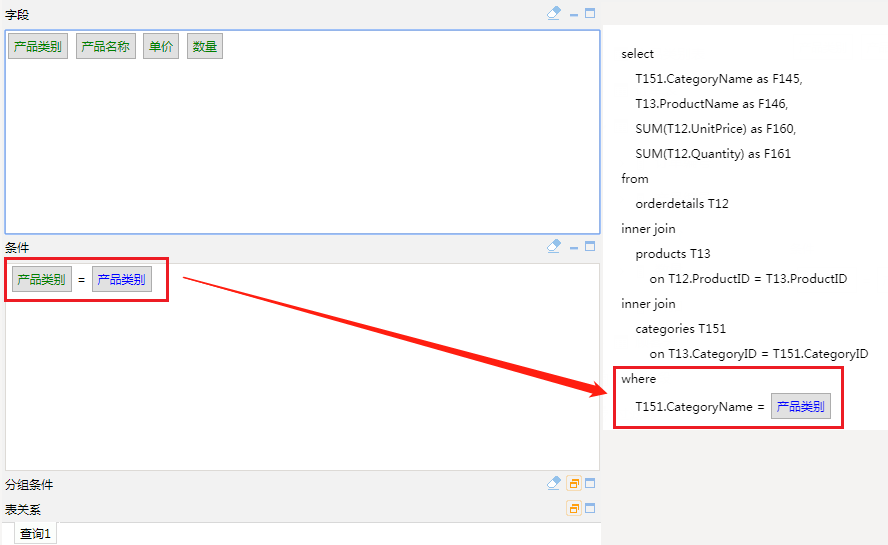Minimize the 字段 panel
The height and width of the screenshot is (545, 888).
(574, 15)
